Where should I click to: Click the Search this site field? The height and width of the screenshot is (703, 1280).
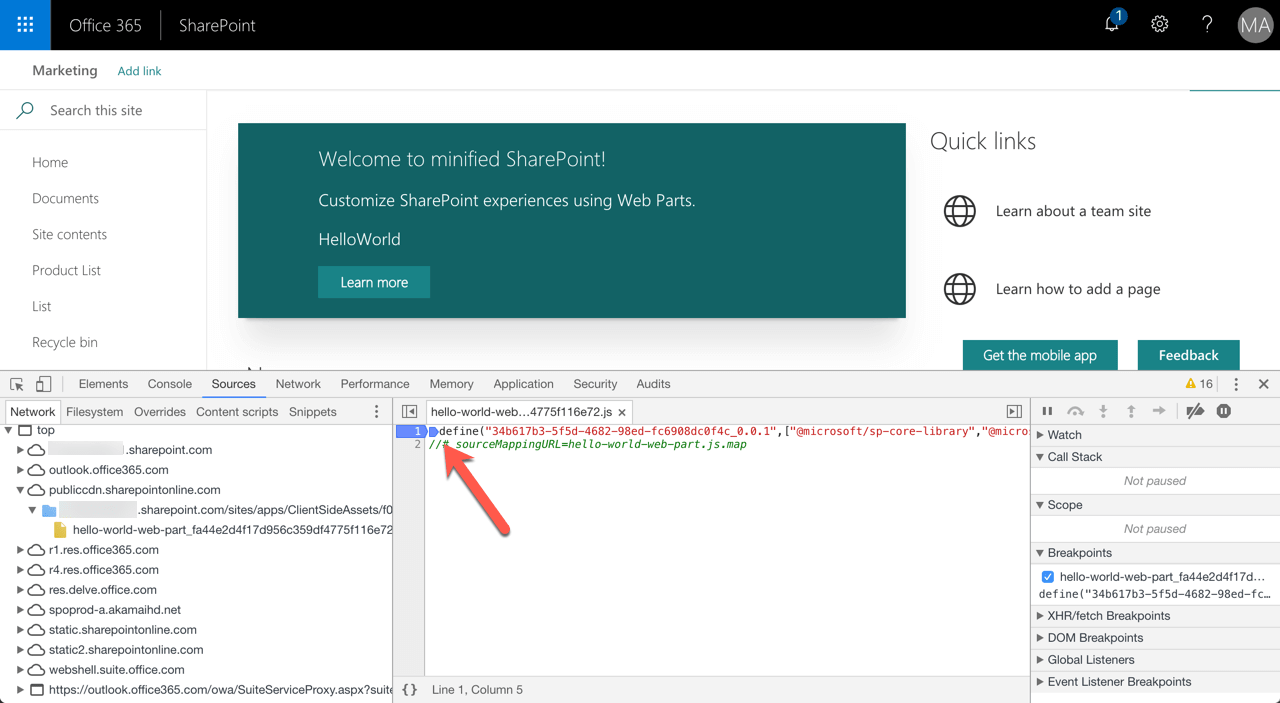click(103, 110)
